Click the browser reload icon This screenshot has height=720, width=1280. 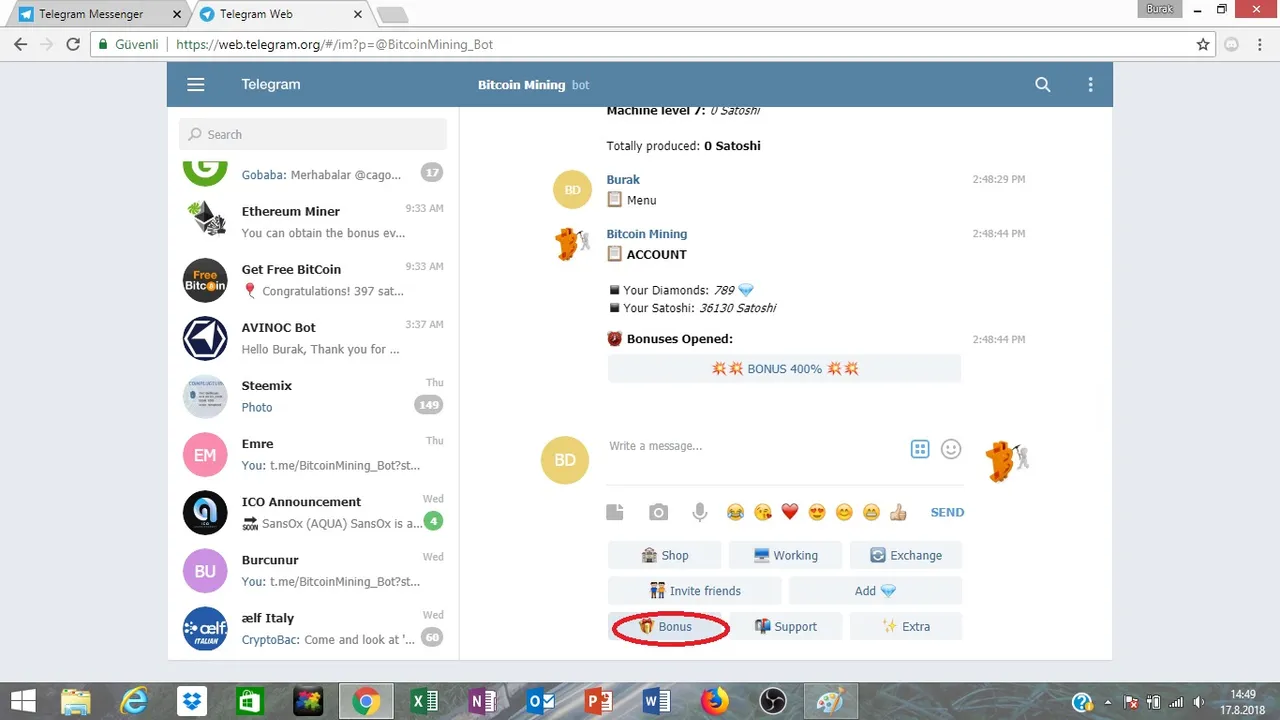click(x=72, y=44)
